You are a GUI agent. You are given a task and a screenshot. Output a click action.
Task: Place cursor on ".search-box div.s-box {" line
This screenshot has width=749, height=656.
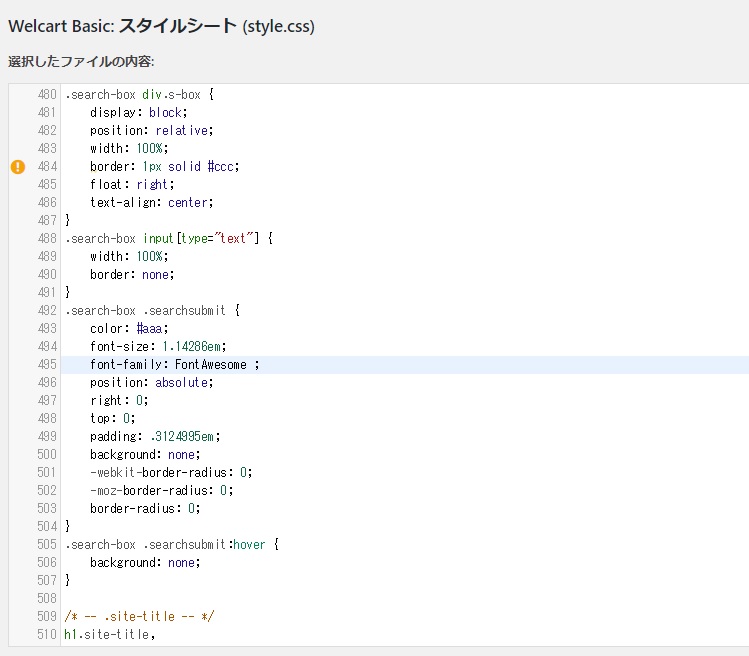[139, 95]
